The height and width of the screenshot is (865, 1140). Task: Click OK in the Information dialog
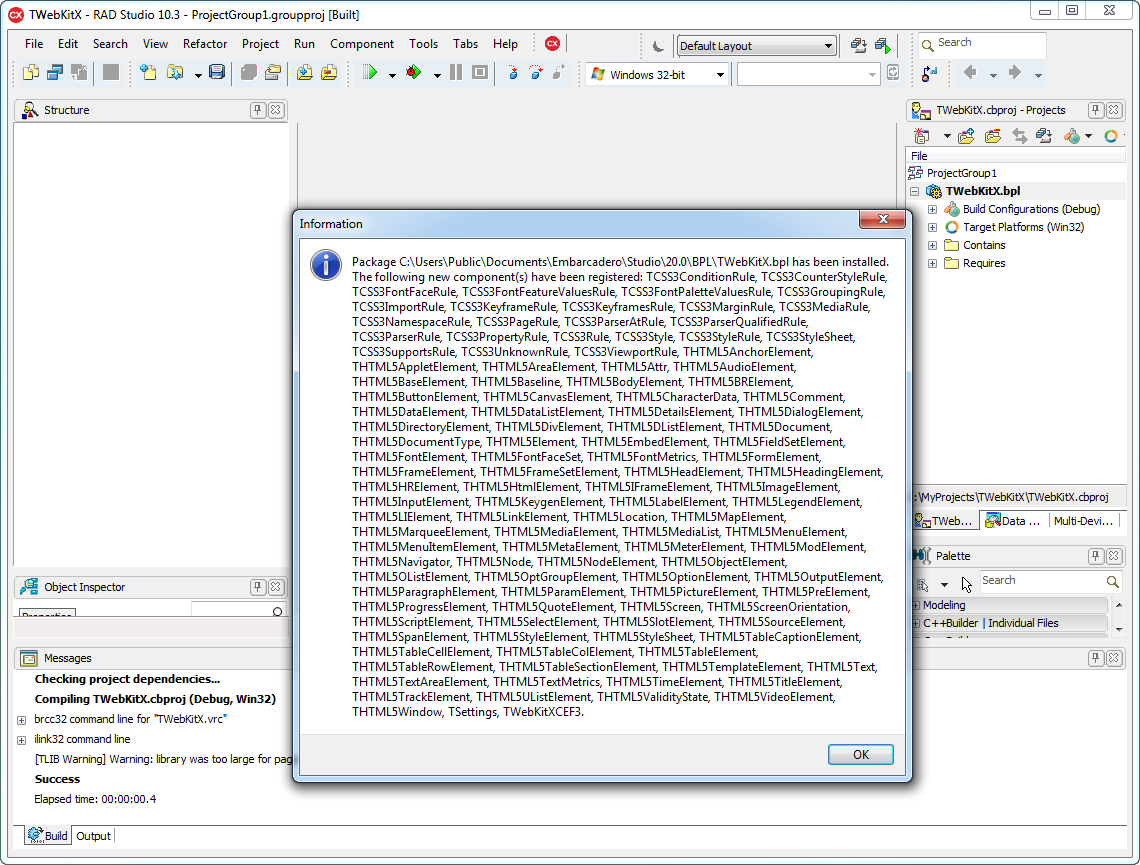click(861, 755)
